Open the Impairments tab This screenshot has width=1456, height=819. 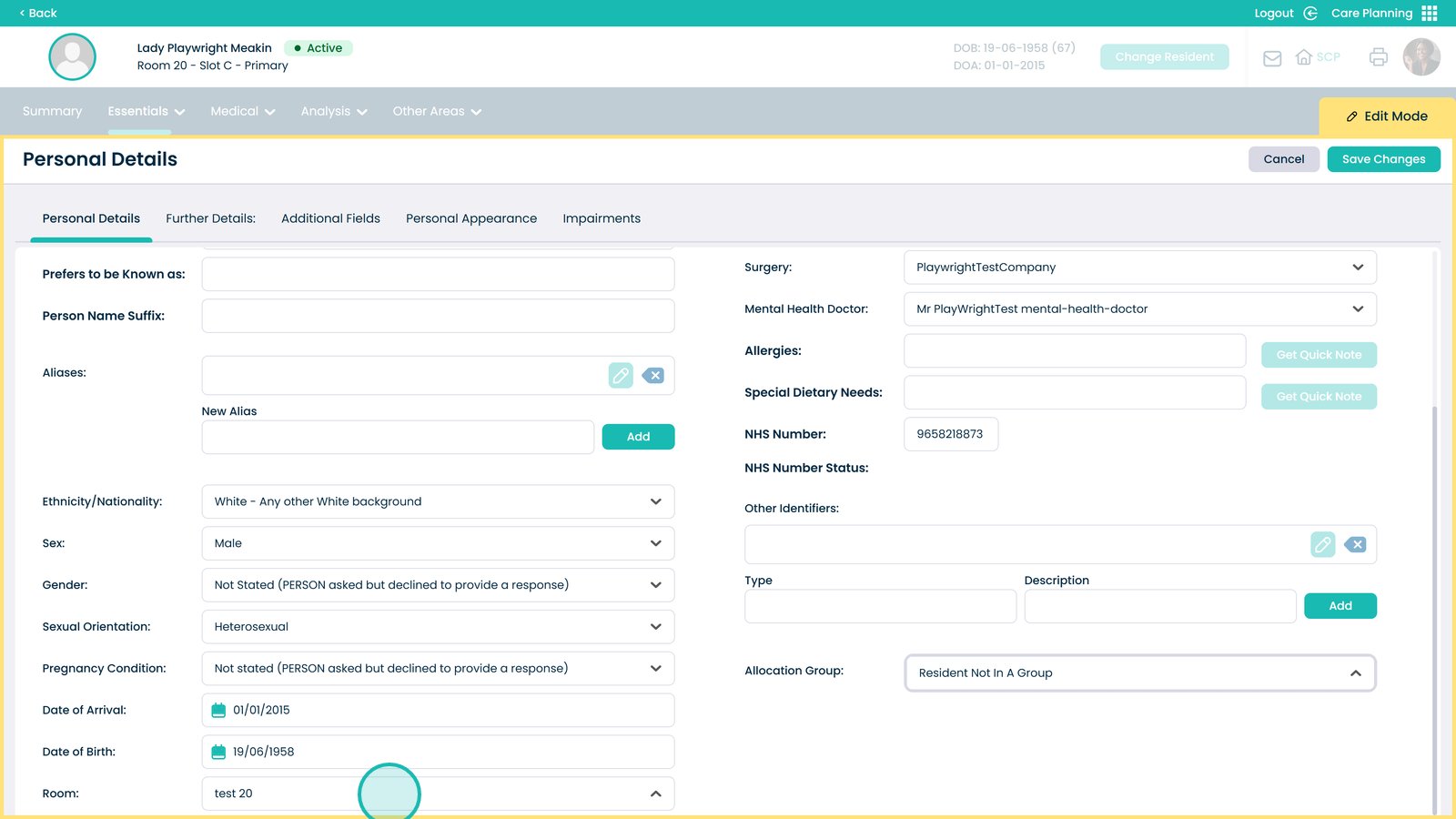pos(602,218)
